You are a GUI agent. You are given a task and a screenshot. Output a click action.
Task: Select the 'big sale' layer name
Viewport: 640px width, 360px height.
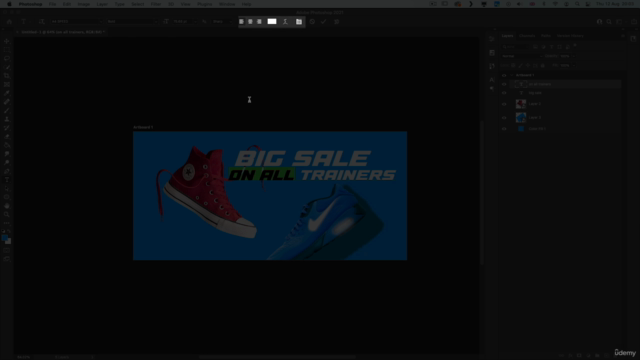(535, 93)
